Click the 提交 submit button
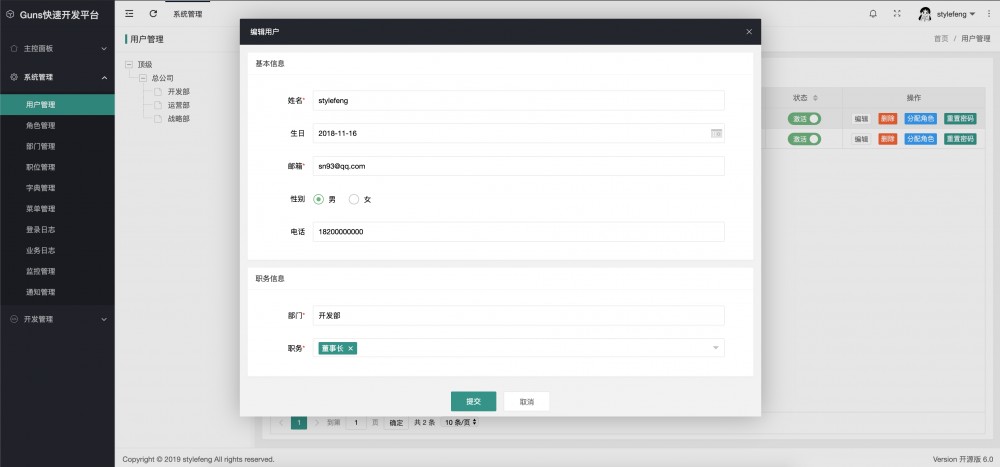Viewport: 1000px width, 467px height. click(x=473, y=401)
